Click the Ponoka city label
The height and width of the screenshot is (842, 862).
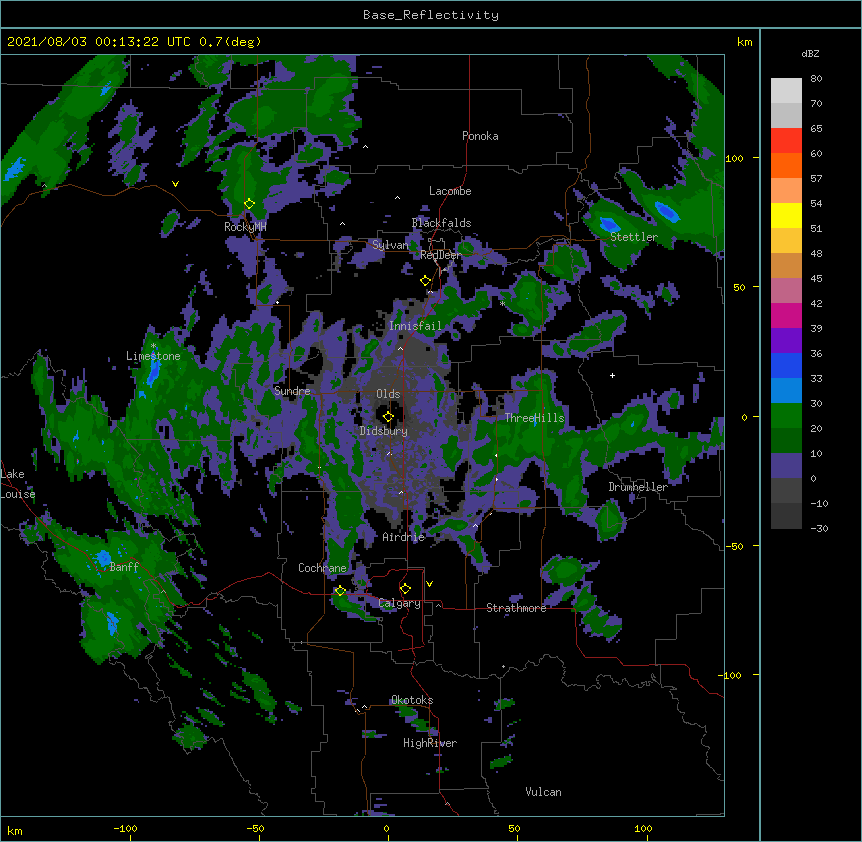pyautogui.click(x=480, y=136)
